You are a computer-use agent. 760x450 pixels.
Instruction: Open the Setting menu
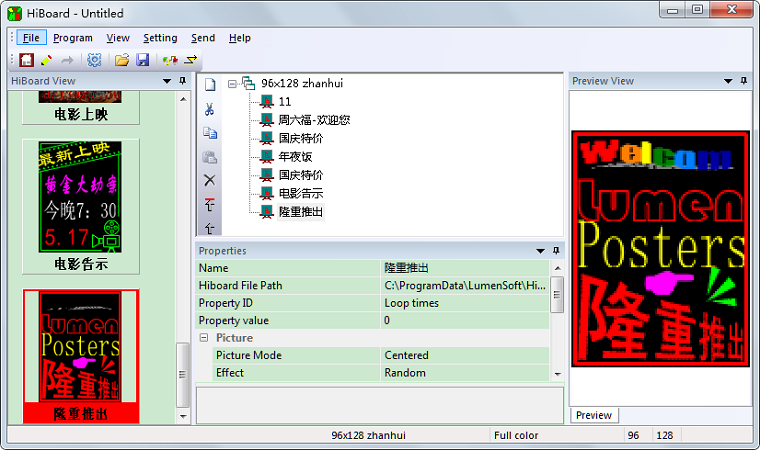(x=160, y=38)
